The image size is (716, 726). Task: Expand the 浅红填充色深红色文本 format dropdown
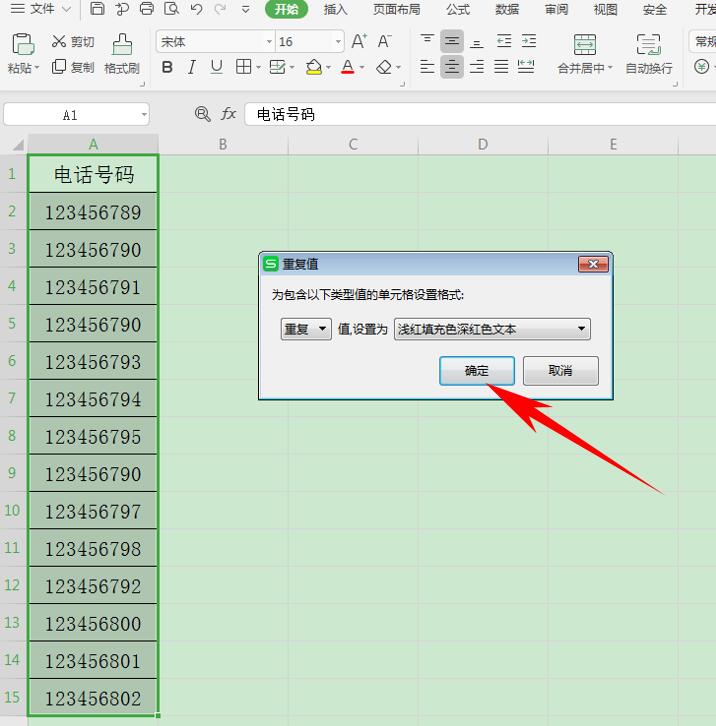tap(492, 329)
